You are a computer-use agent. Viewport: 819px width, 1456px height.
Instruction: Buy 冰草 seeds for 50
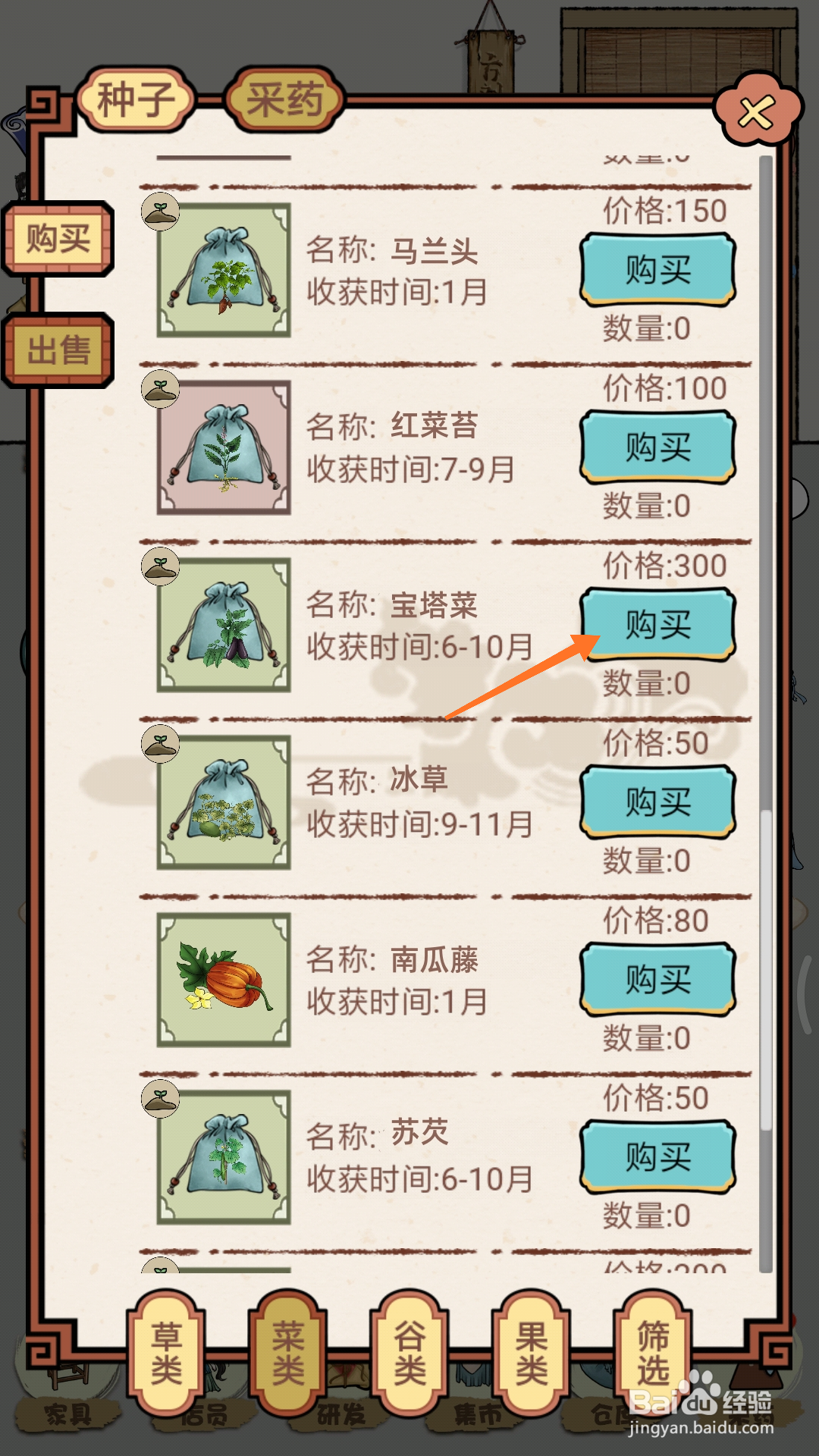658,802
